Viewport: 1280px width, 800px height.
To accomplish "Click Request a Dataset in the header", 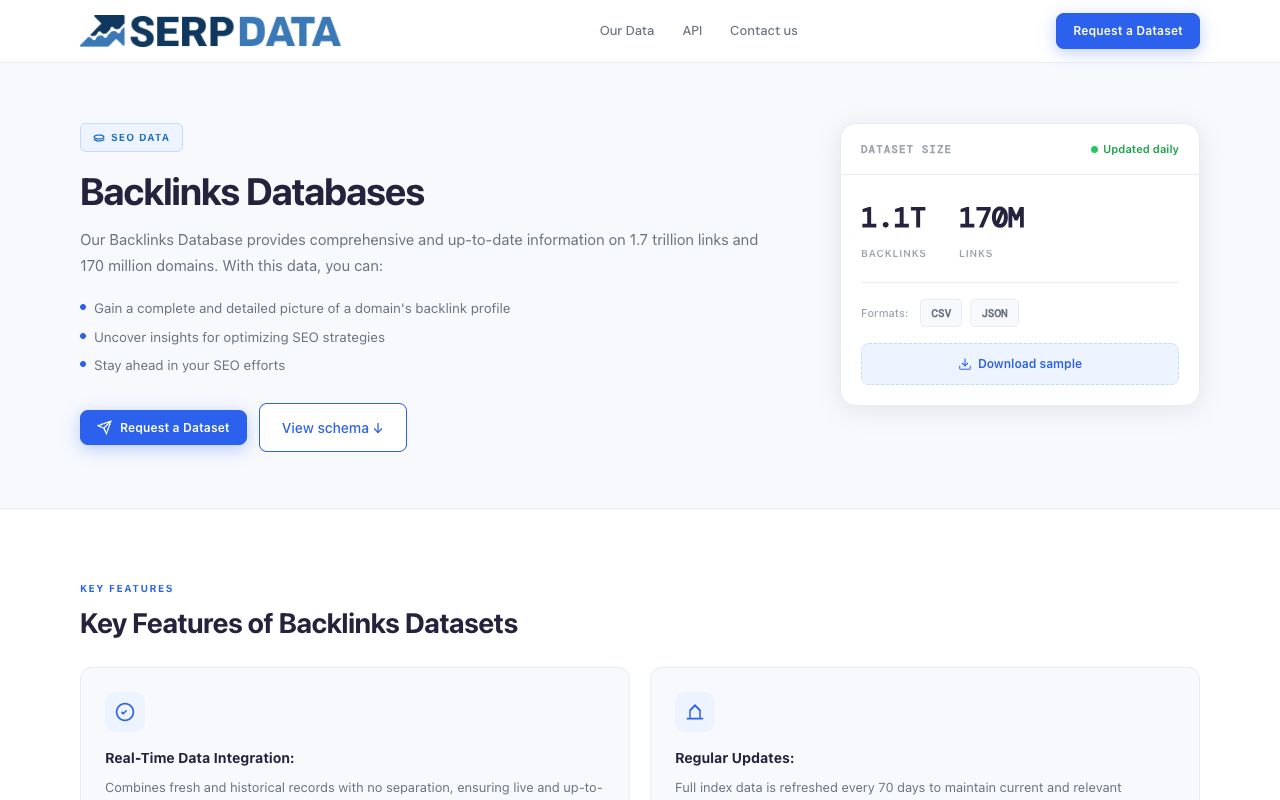I will 1128,31.
